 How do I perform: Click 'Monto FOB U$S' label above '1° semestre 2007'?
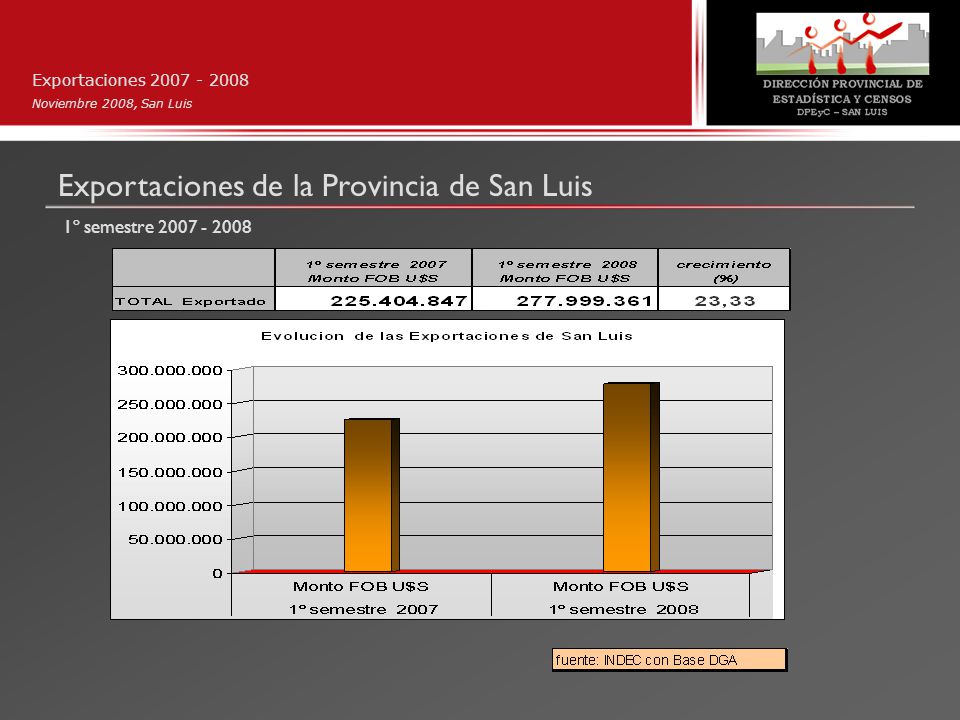pyautogui.click(x=361, y=587)
